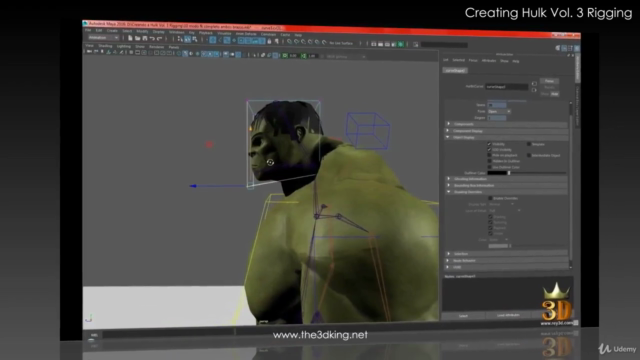Click the Presets button
This screenshot has height=360, width=640.
tap(549, 87)
